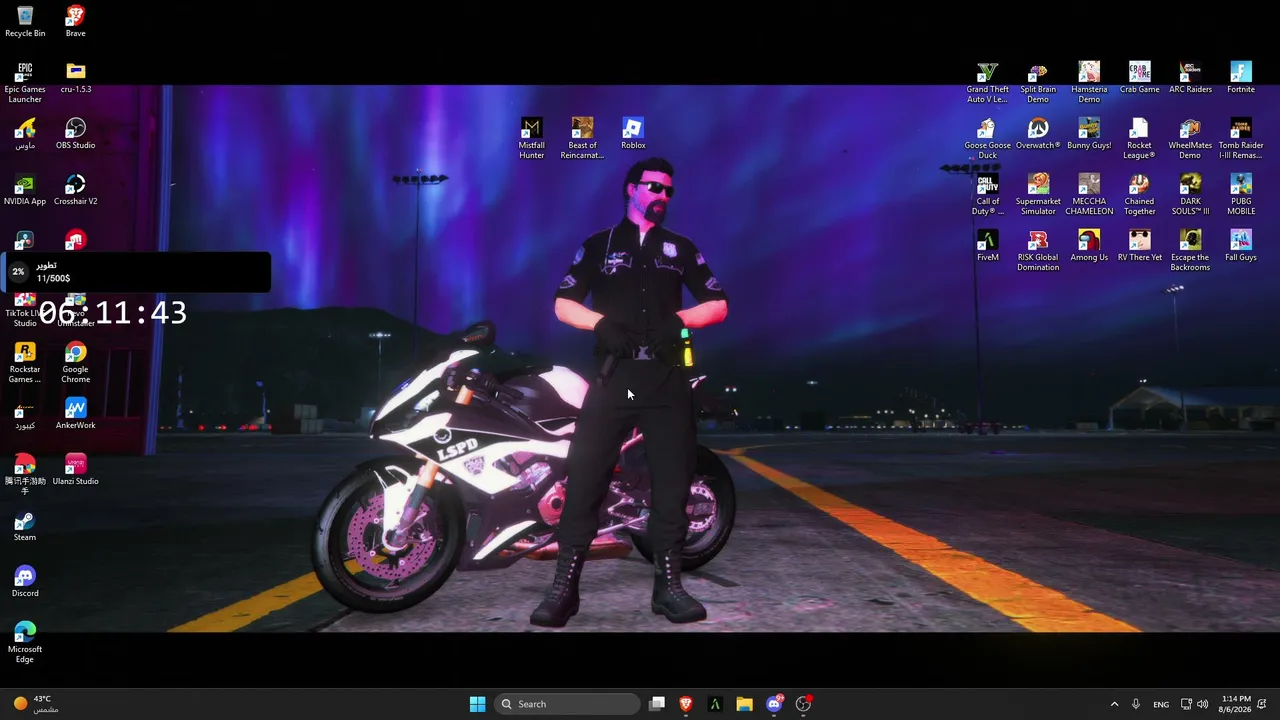Open the Discord desktop shortcut

tap(25, 581)
